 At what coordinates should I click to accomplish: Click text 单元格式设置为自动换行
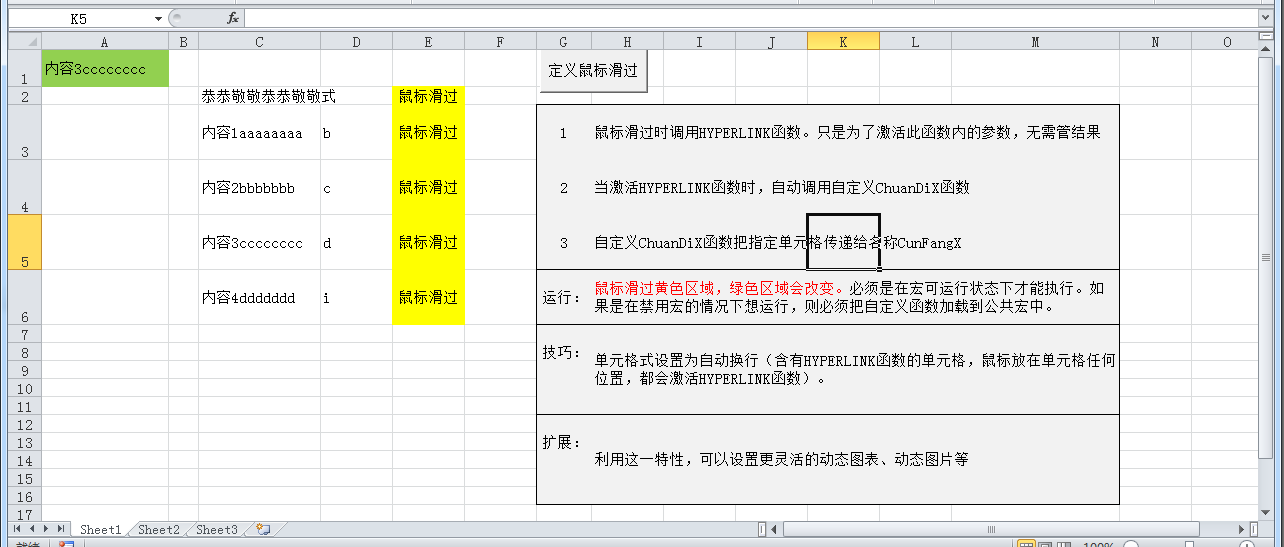(x=855, y=369)
